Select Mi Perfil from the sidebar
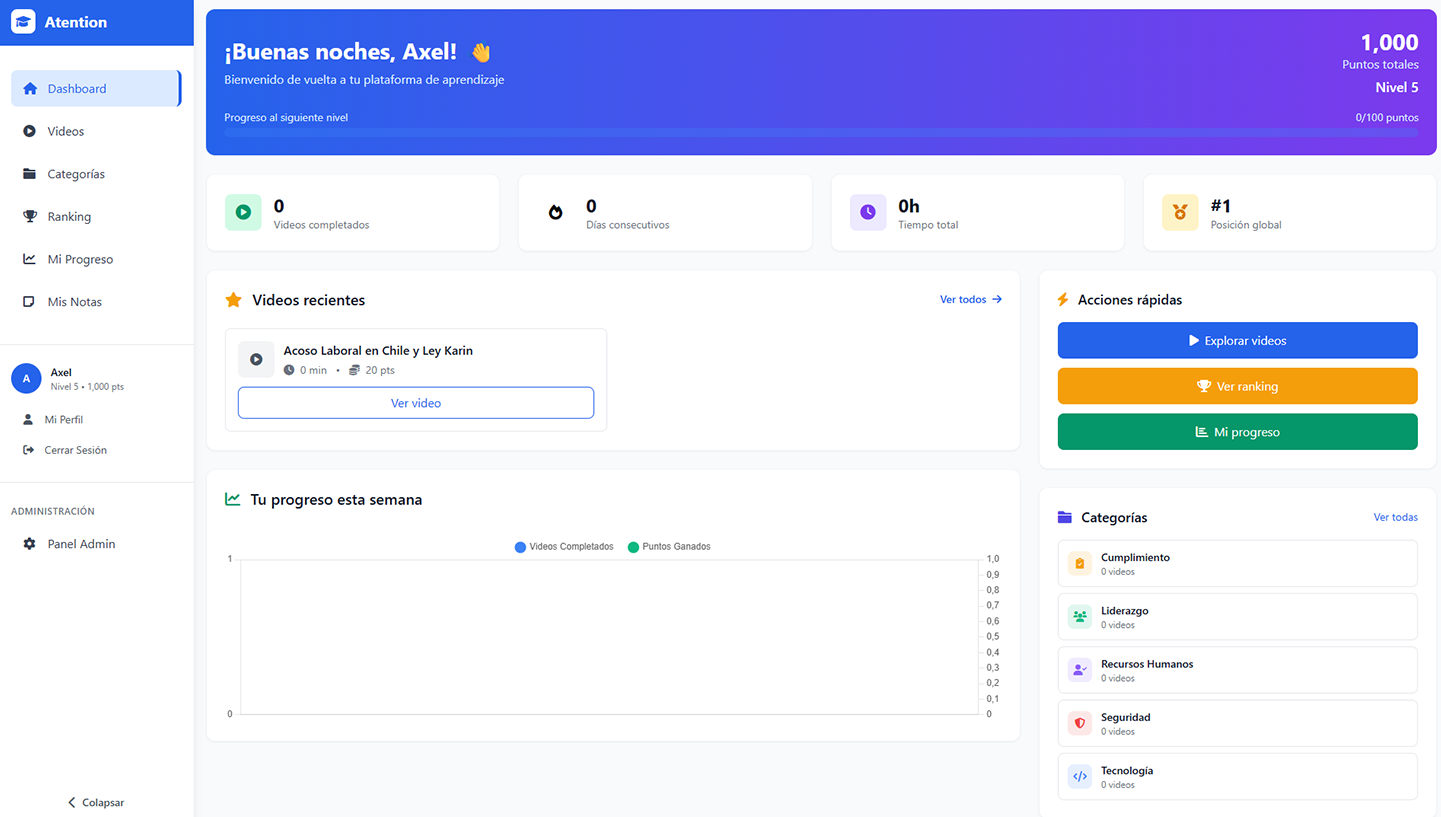The image size is (1441, 817). click(63, 419)
